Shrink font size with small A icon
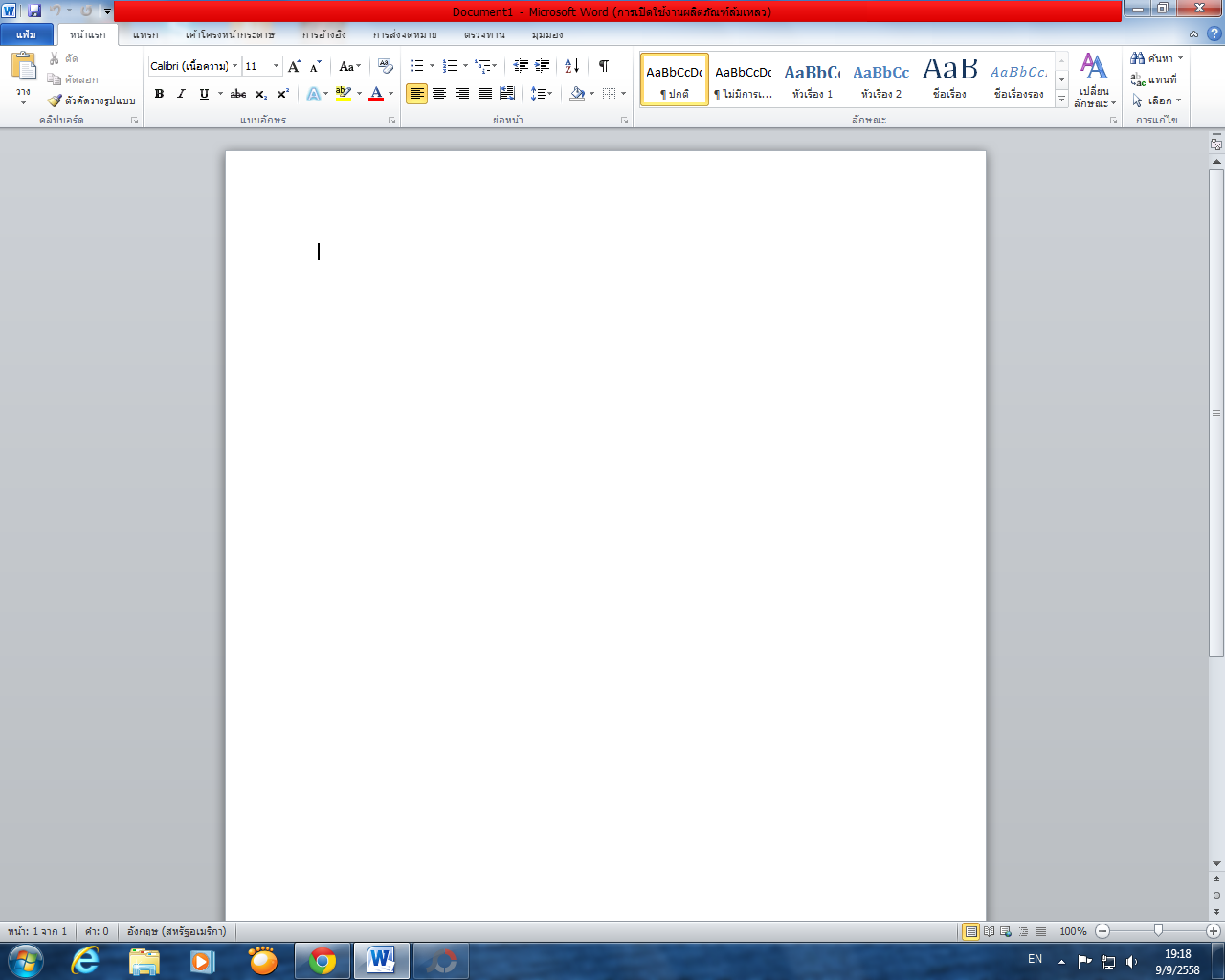This screenshot has height=980, width=1225. (316, 66)
